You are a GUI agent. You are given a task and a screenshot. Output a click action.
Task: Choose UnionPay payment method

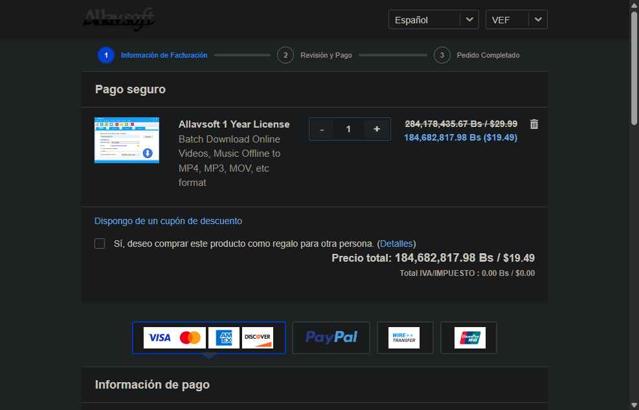pyautogui.click(x=469, y=337)
